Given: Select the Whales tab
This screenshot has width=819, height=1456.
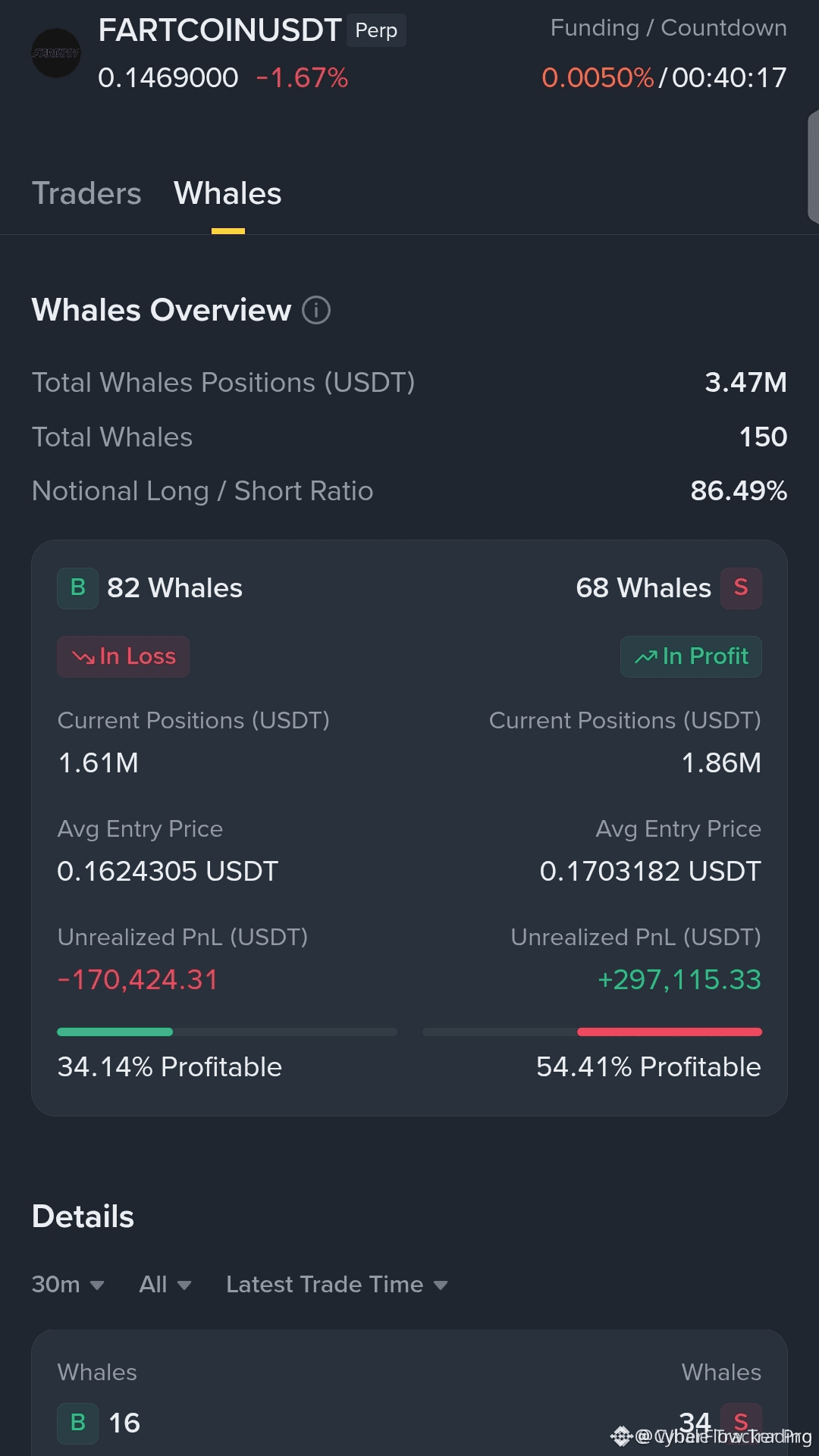Looking at the screenshot, I should 227,194.
